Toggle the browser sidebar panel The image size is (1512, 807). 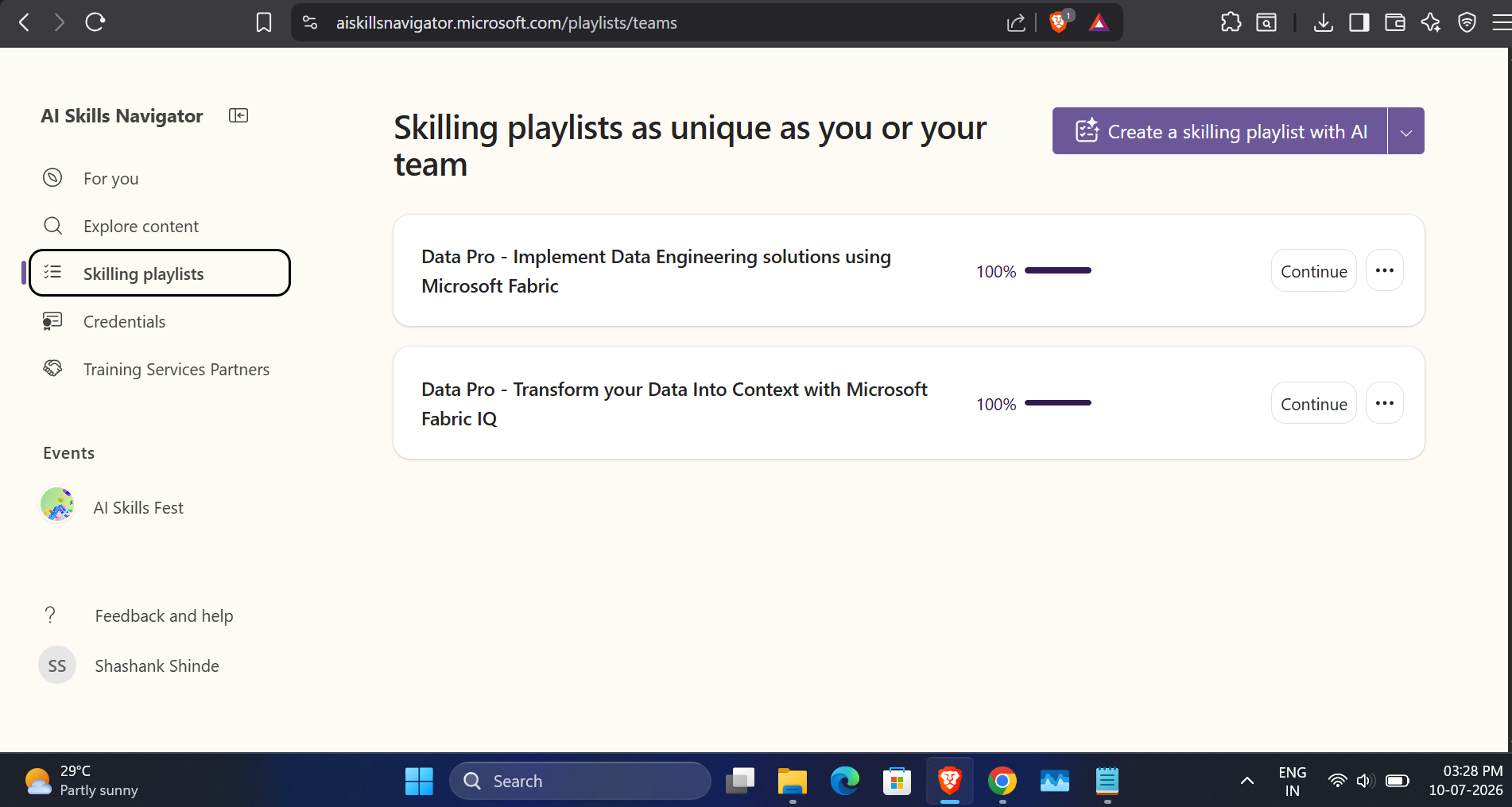click(1359, 22)
